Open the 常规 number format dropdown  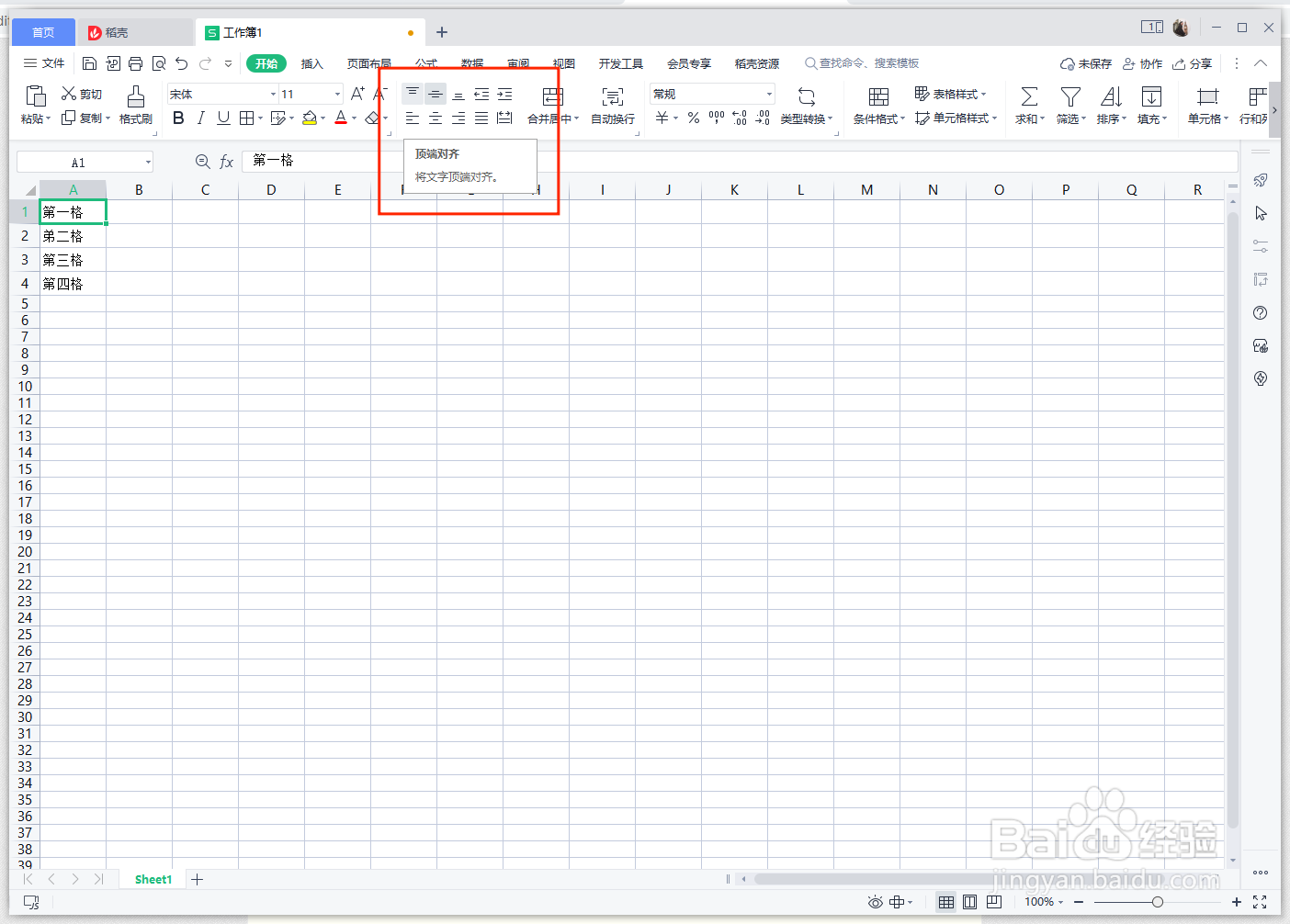pyautogui.click(x=769, y=94)
